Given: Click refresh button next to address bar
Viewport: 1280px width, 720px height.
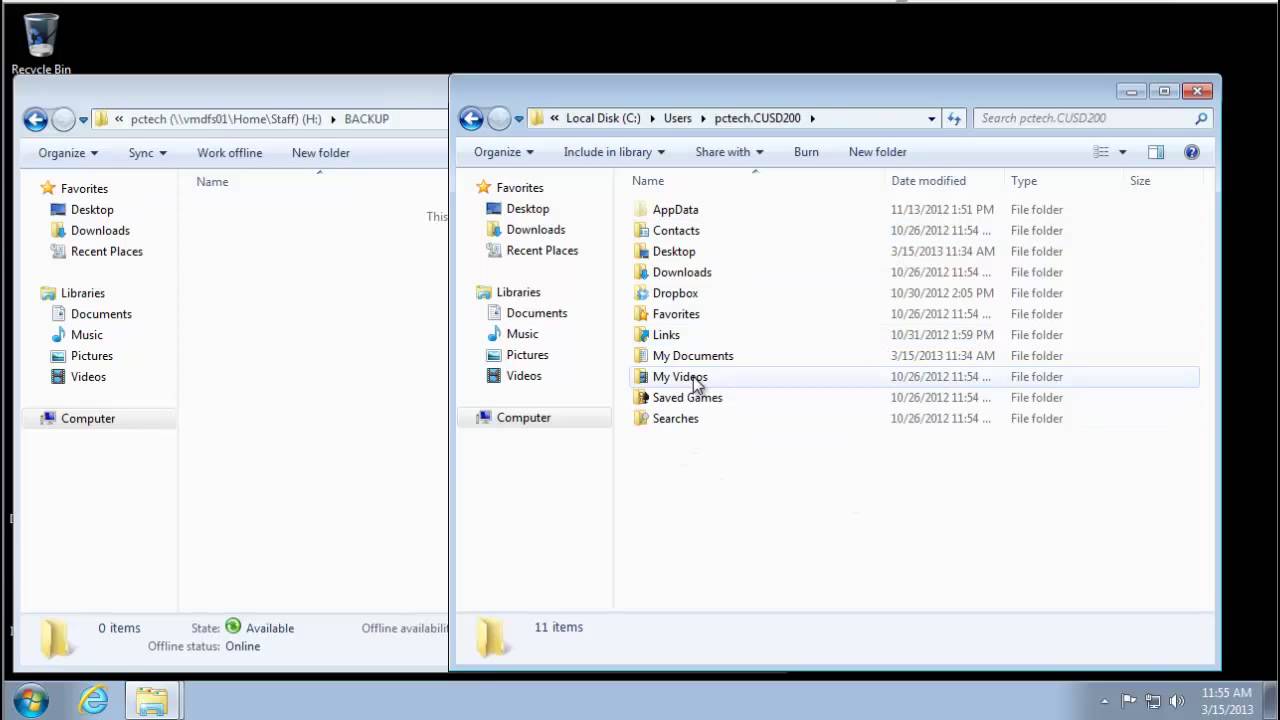Looking at the screenshot, I should [954, 118].
